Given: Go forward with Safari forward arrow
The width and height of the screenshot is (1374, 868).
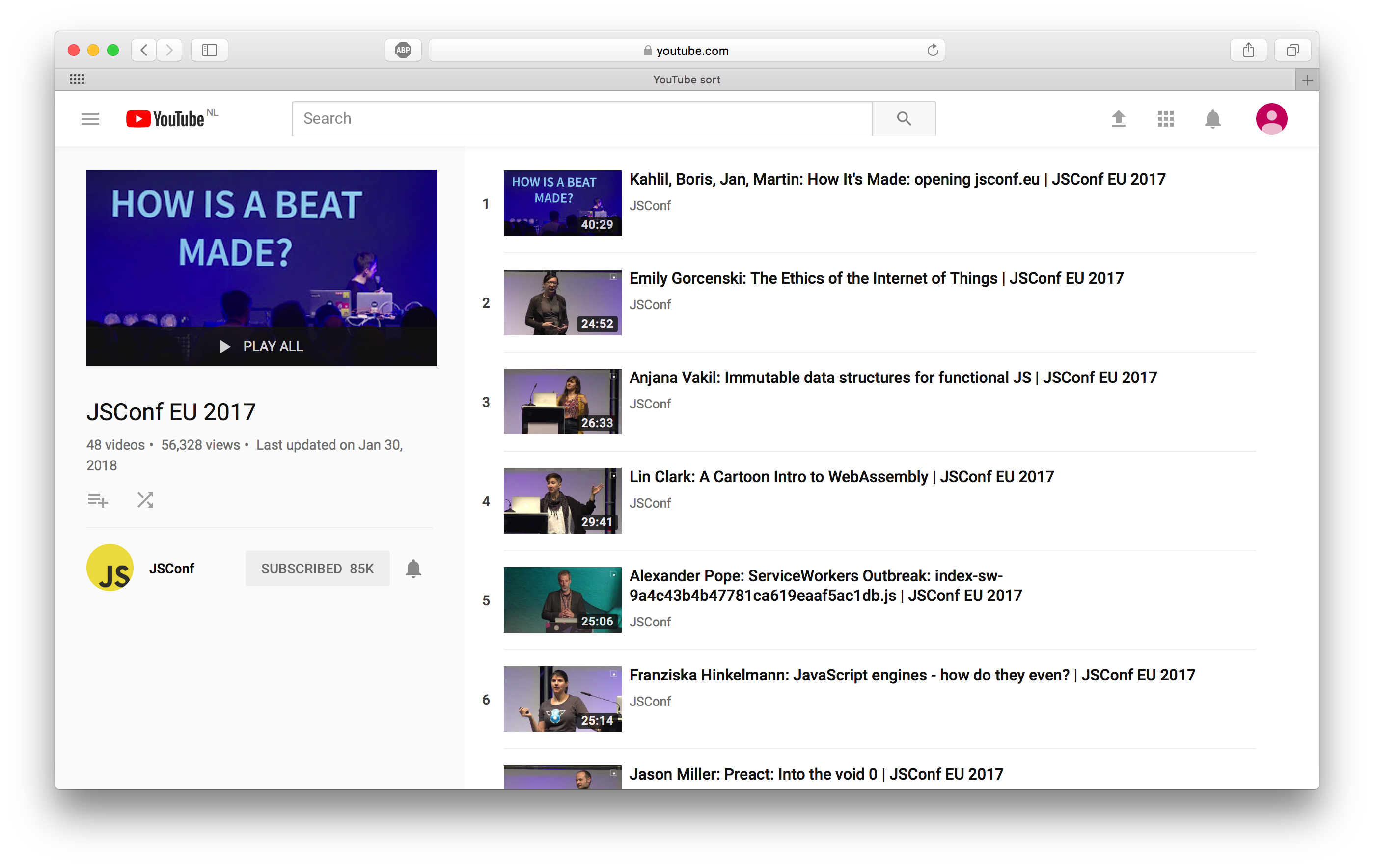Looking at the screenshot, I should [x=169, y=50].
